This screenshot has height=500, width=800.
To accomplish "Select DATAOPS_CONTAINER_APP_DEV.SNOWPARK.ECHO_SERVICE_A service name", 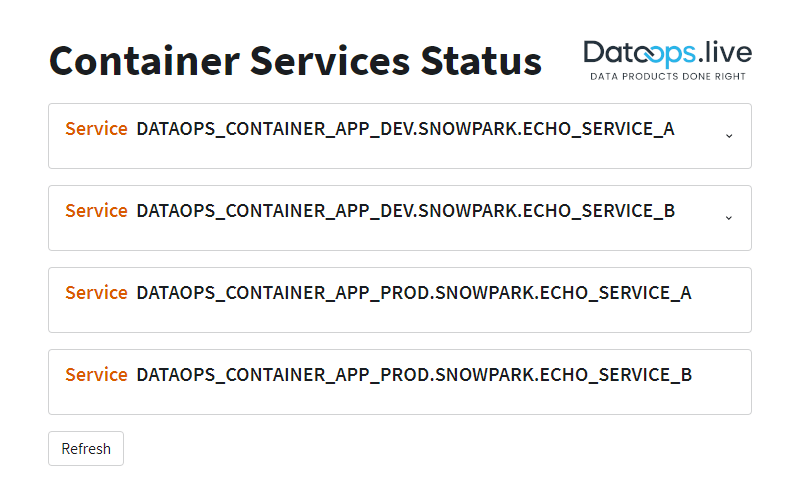I will pos(405,129).
